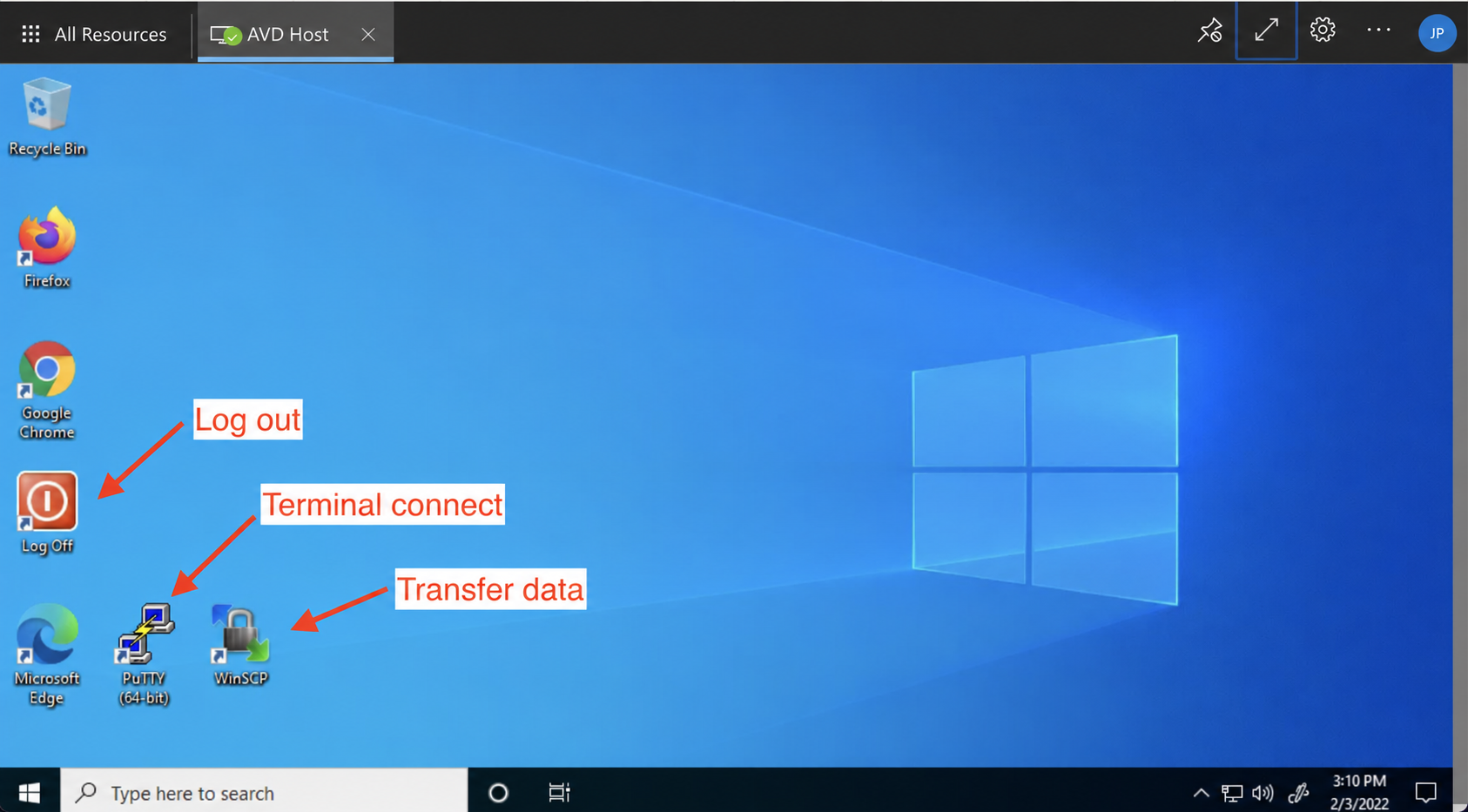Open the apps grid icon beside All Resources
Screen dimensions: 1468x812
click(x=30, y=34)
